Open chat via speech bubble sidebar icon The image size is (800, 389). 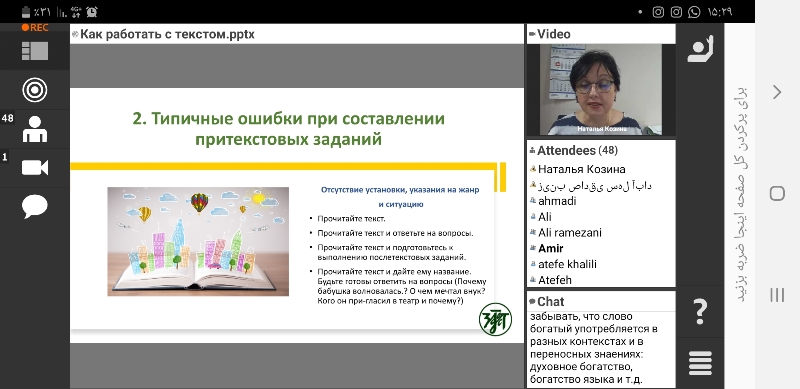pos(35,207)
